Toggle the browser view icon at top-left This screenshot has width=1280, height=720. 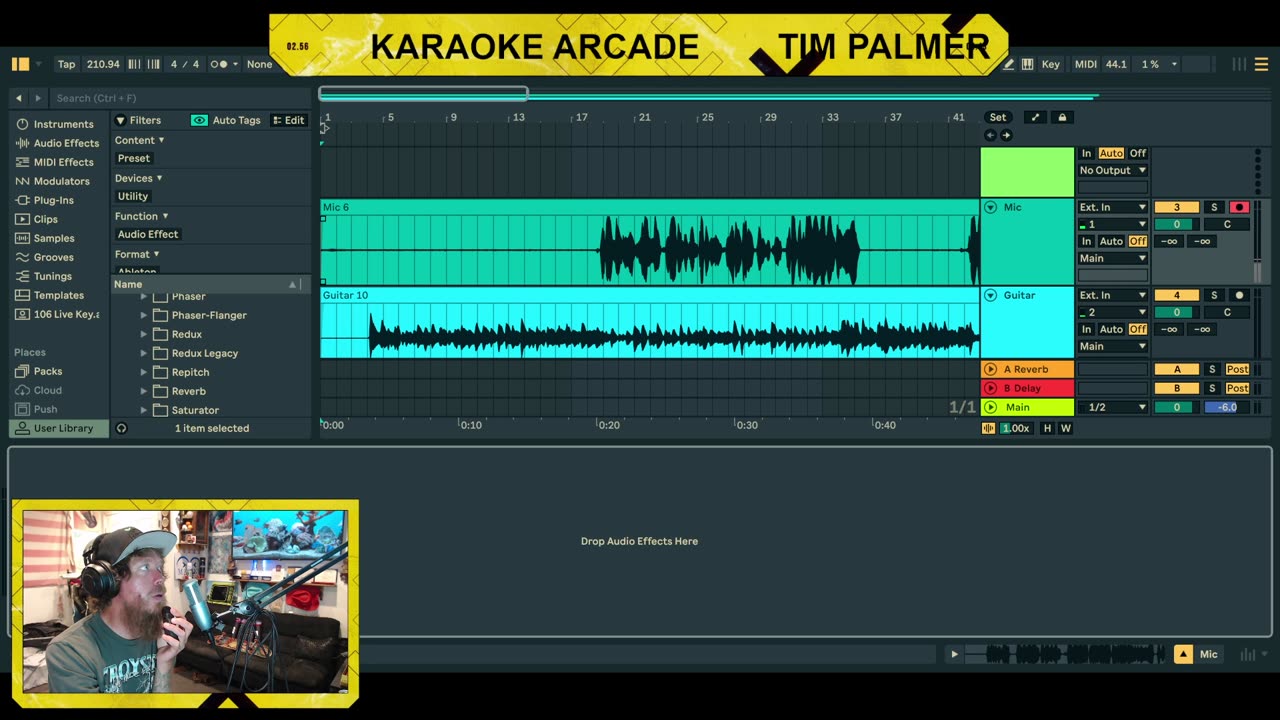pyautogui.click(x=20, y=64)
